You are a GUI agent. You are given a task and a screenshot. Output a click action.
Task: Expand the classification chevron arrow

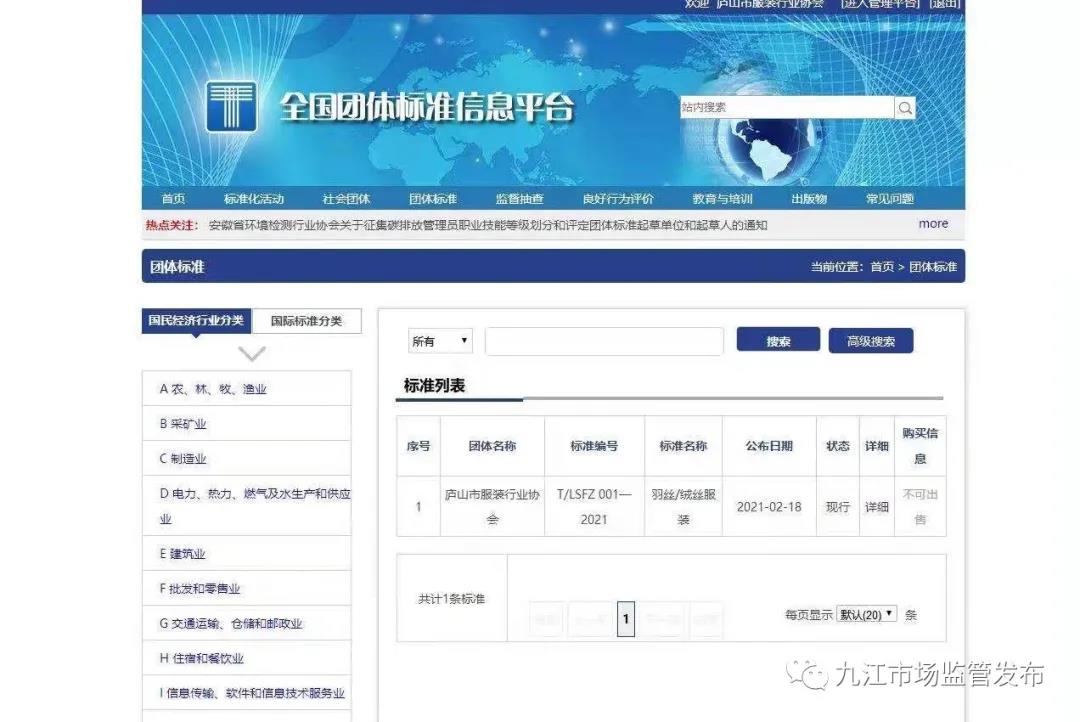click(x=251, y=353)
